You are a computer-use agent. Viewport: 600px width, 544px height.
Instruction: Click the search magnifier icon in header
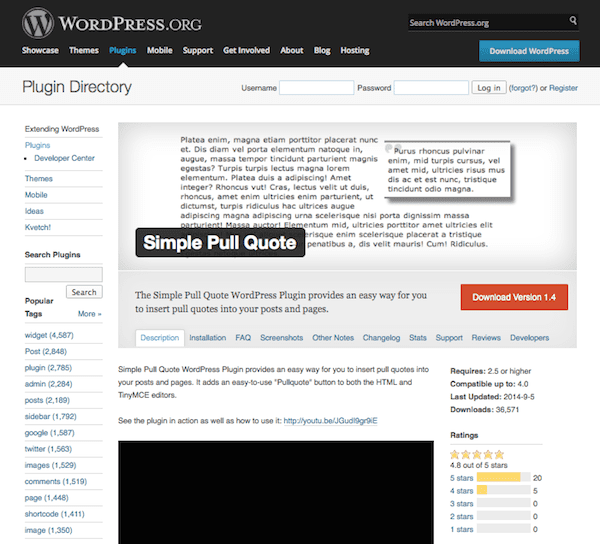pyautogui.click(x=572, y=20)
